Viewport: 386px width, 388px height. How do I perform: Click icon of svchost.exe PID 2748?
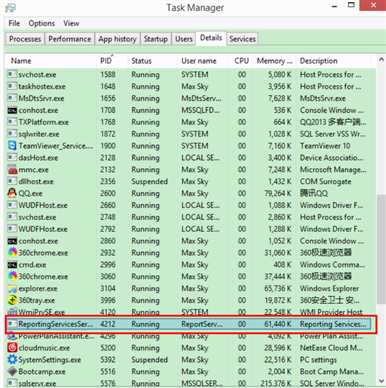click(x=12, y=217)
